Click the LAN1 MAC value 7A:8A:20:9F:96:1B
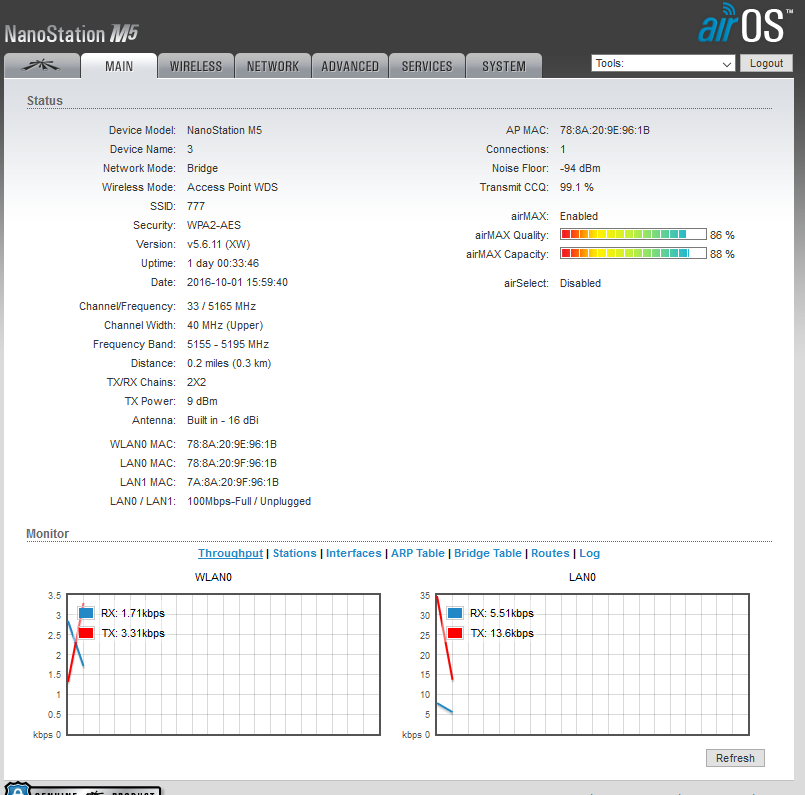Image resolution: width=805 pixels, height=795 pixels. pos(233,482)
